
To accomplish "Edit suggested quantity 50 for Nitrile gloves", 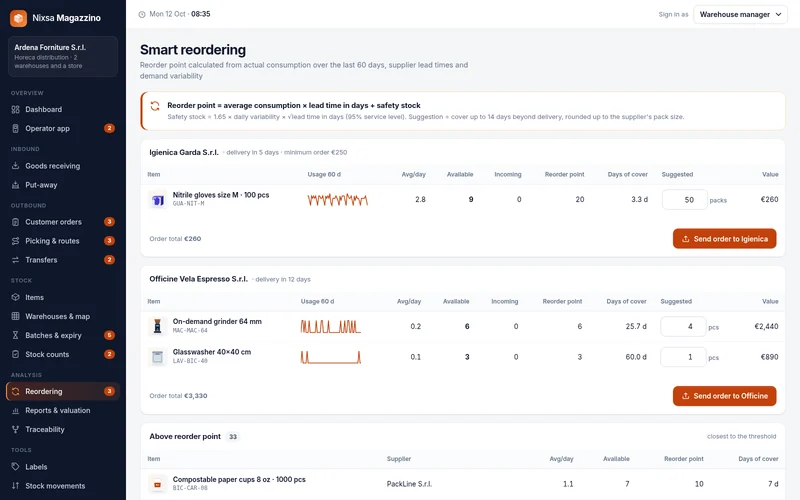I will 685,199.
